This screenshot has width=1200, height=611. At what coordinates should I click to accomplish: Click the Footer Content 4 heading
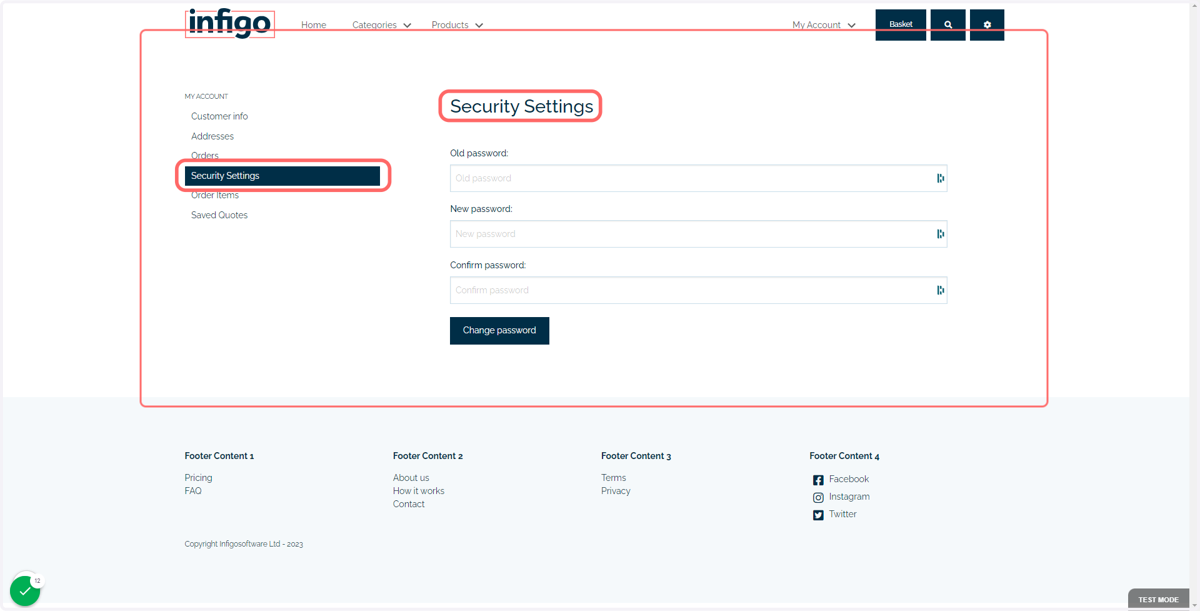click(845, 456)
